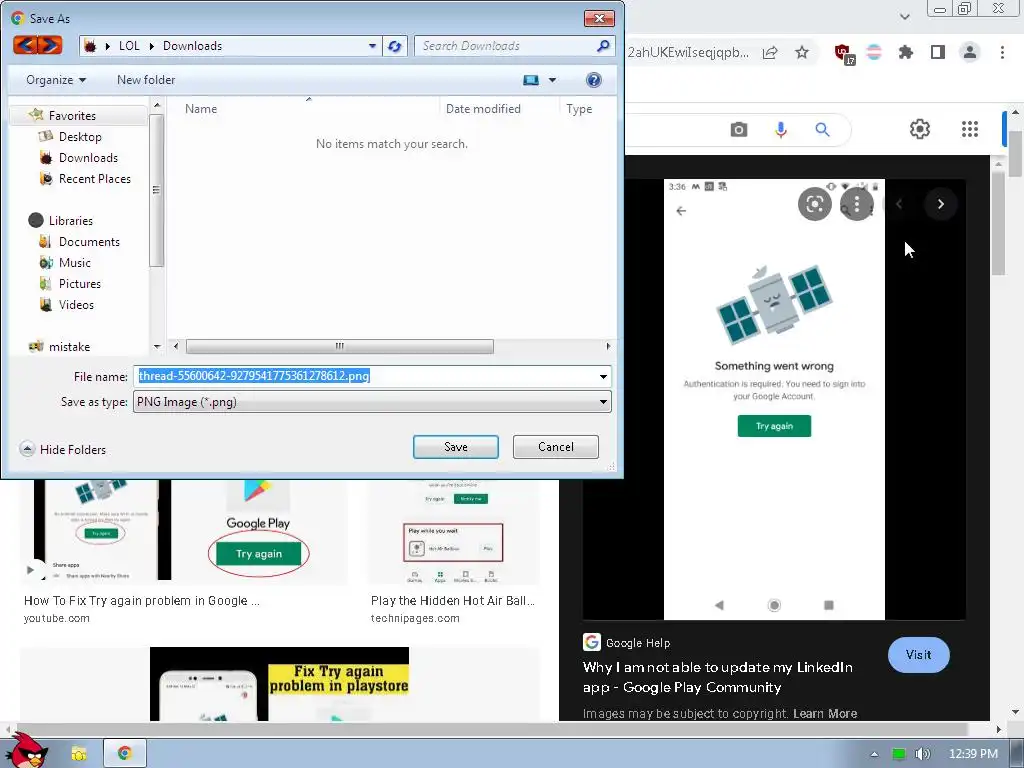1024x768 pixels.
Task: Click the Downloads segment in address path
Action: click(193, 46)
